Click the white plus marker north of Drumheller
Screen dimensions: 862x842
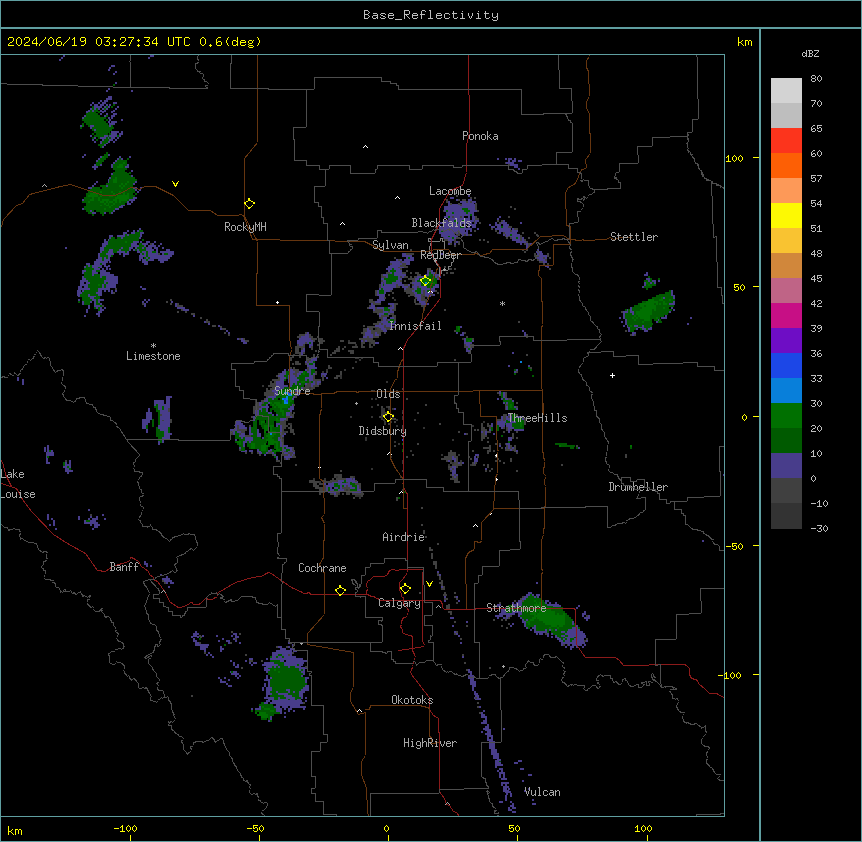[612, 375]
